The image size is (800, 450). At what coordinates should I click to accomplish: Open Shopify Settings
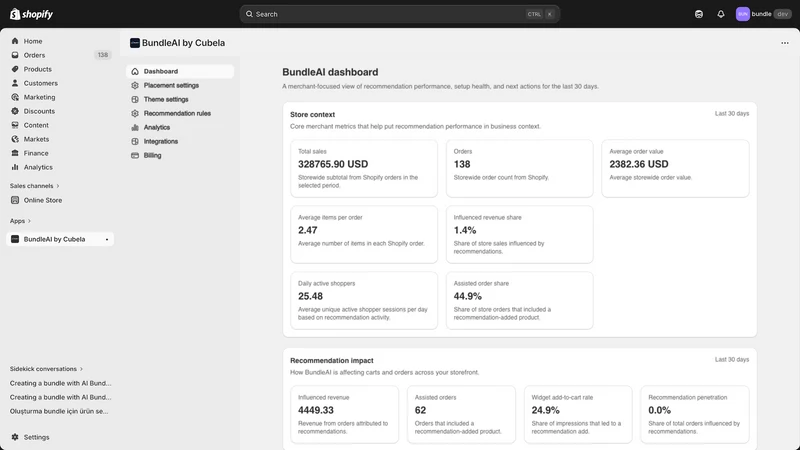click(x=36, y=437)
